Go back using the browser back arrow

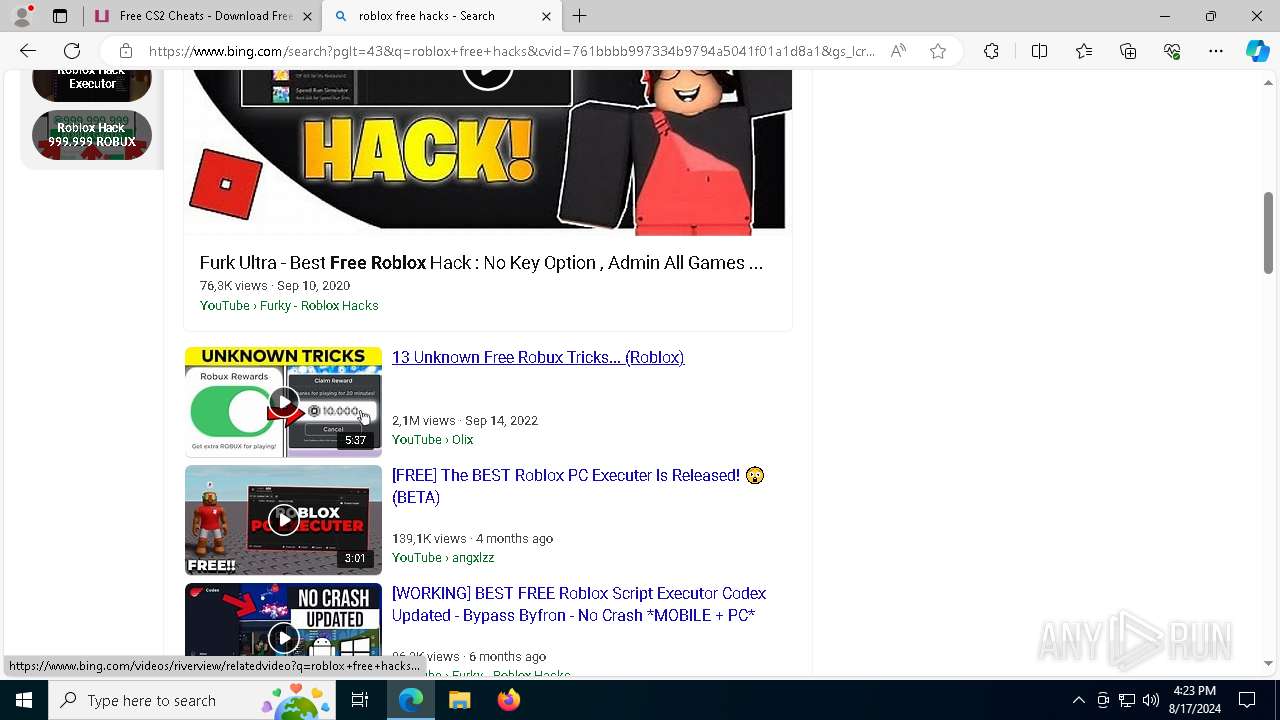pos(28,51)
